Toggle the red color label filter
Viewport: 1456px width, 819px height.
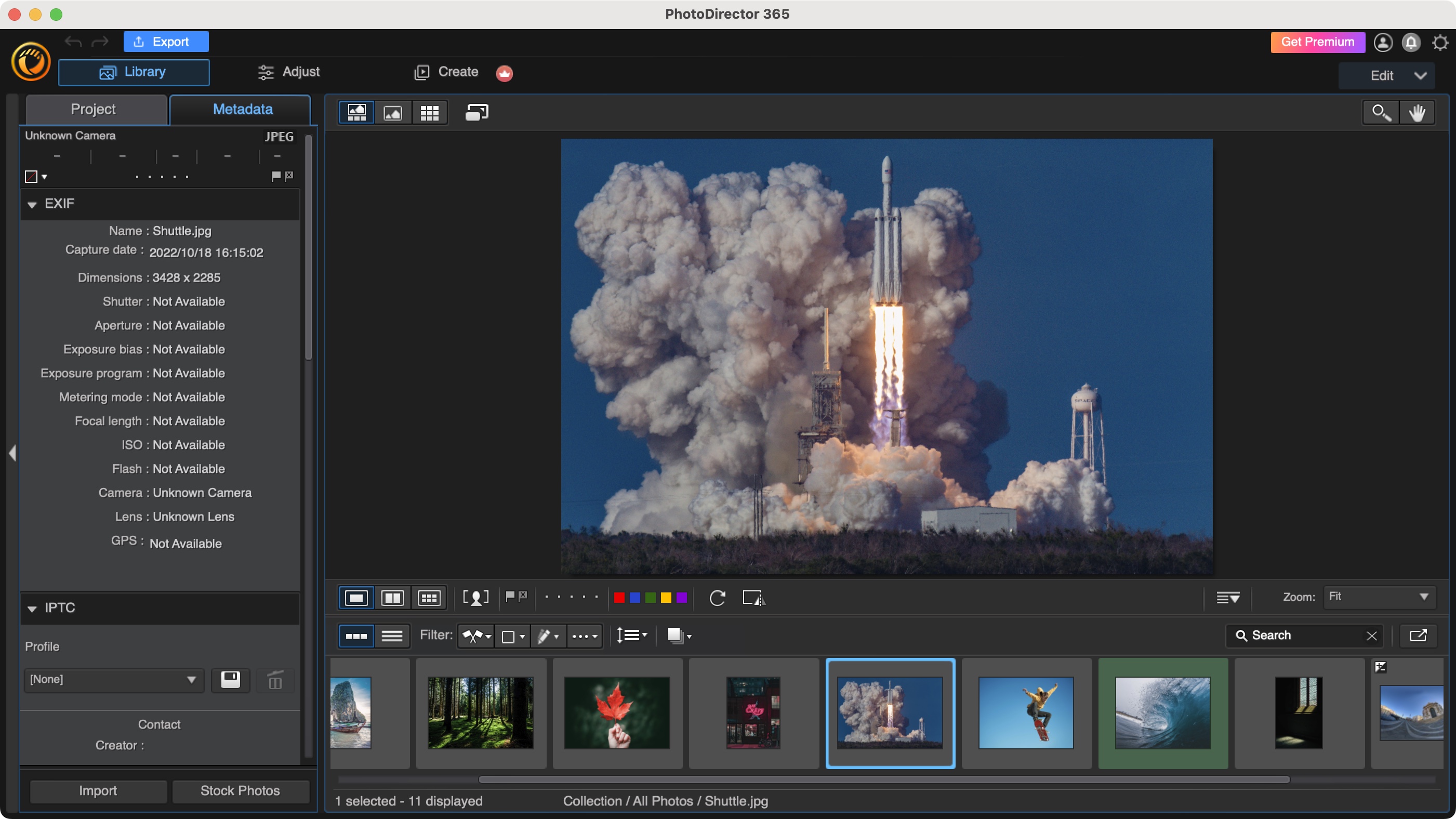[x=619, y=598]
